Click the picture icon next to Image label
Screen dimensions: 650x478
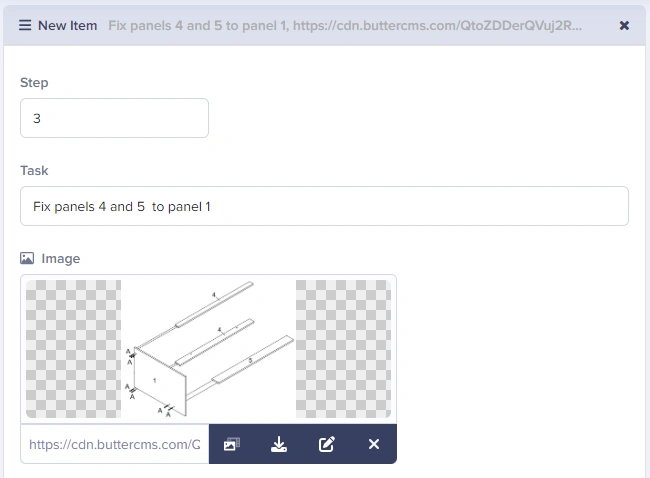coord(27,258)
